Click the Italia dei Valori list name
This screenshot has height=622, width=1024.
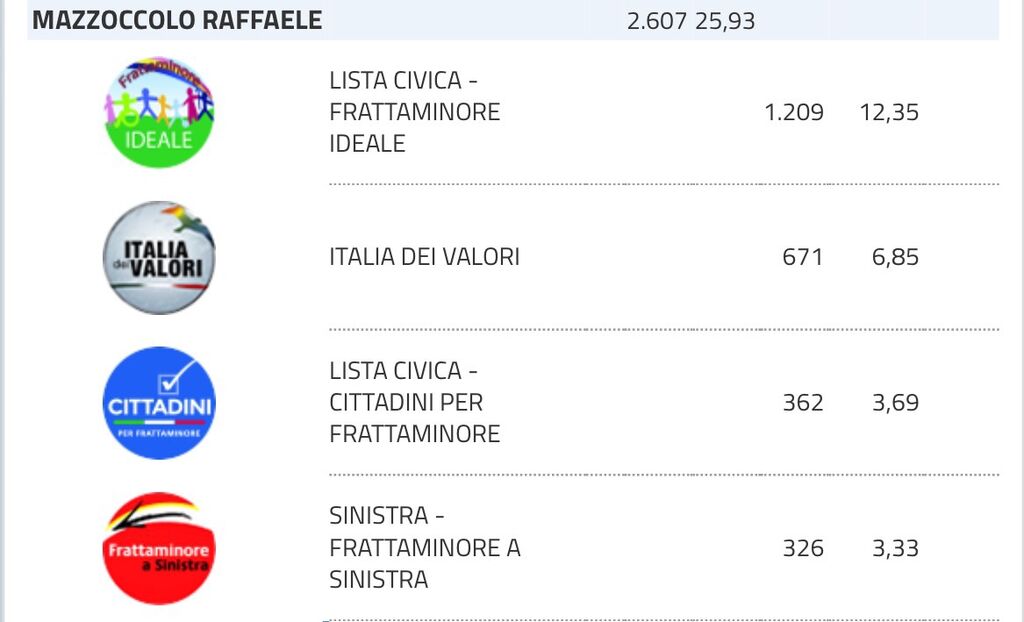coord(424,257)
